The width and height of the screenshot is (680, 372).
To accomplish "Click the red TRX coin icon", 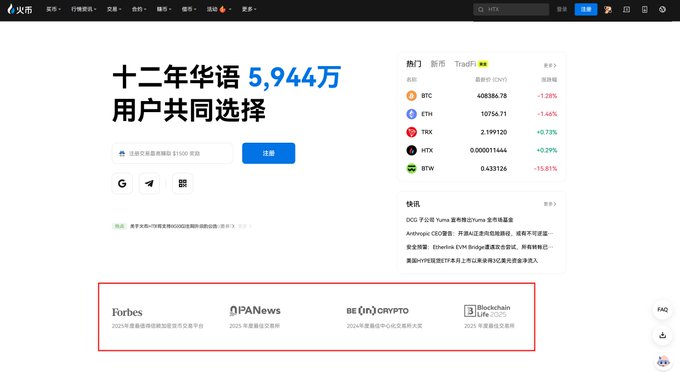I will [411, 132].
